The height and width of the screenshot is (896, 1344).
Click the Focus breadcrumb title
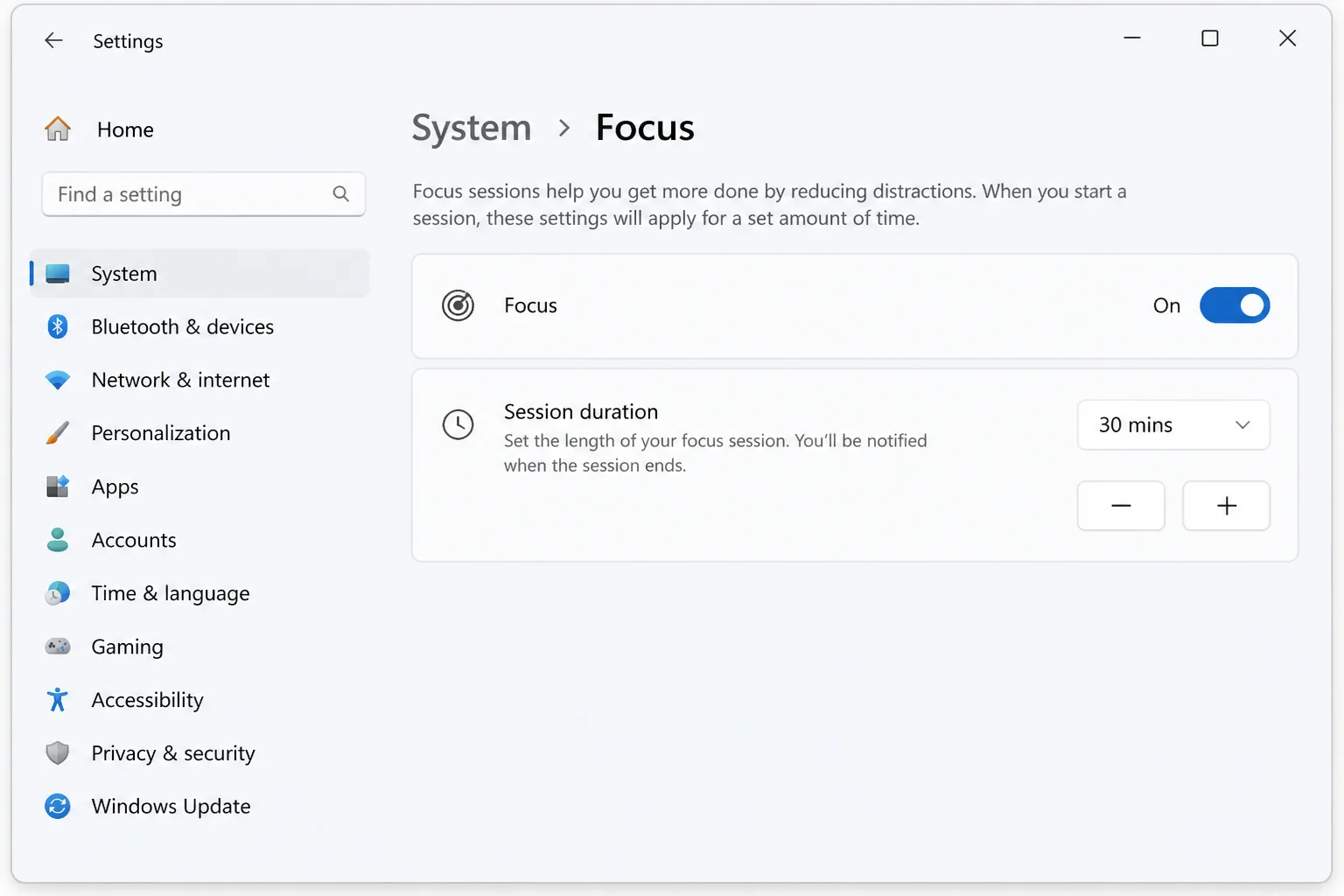(645, 128)
